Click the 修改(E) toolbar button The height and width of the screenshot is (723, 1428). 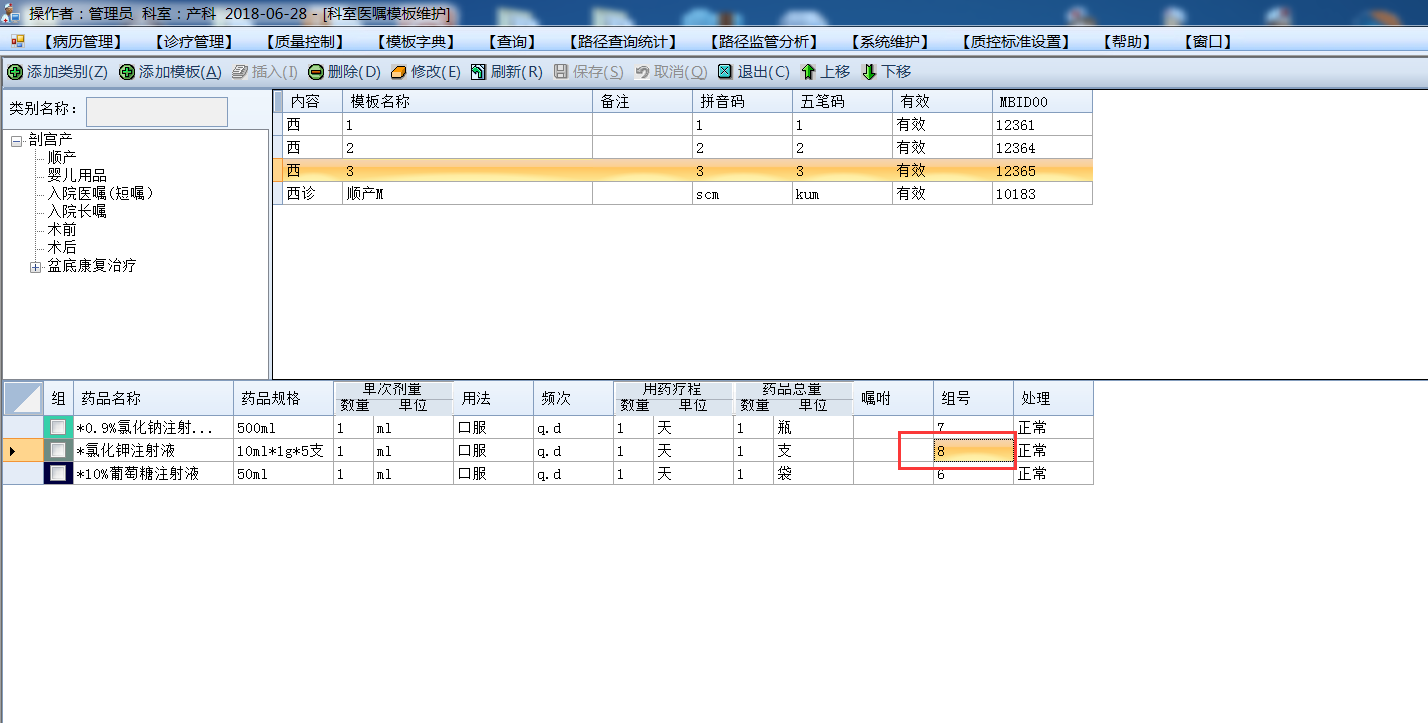click(x=425, y=72)
